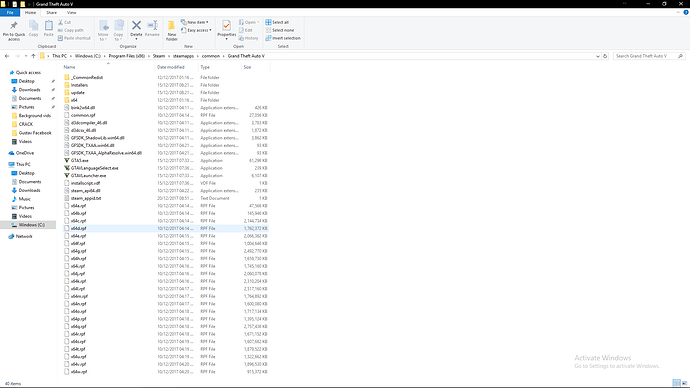Open the CRACK folder in sidebar
Screen dimensions: 690x388
26,124
